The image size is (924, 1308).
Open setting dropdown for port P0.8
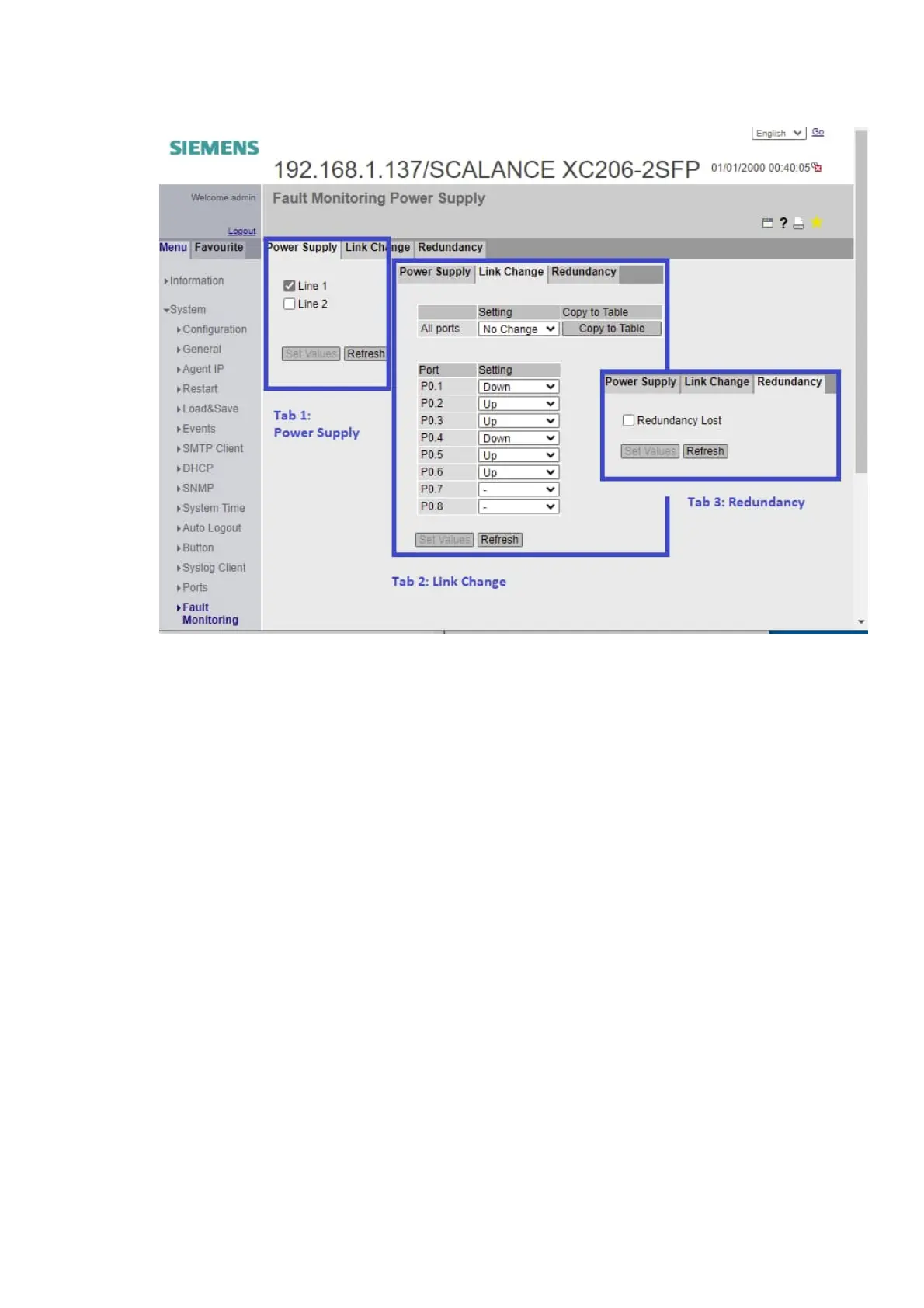pos(518,506)
